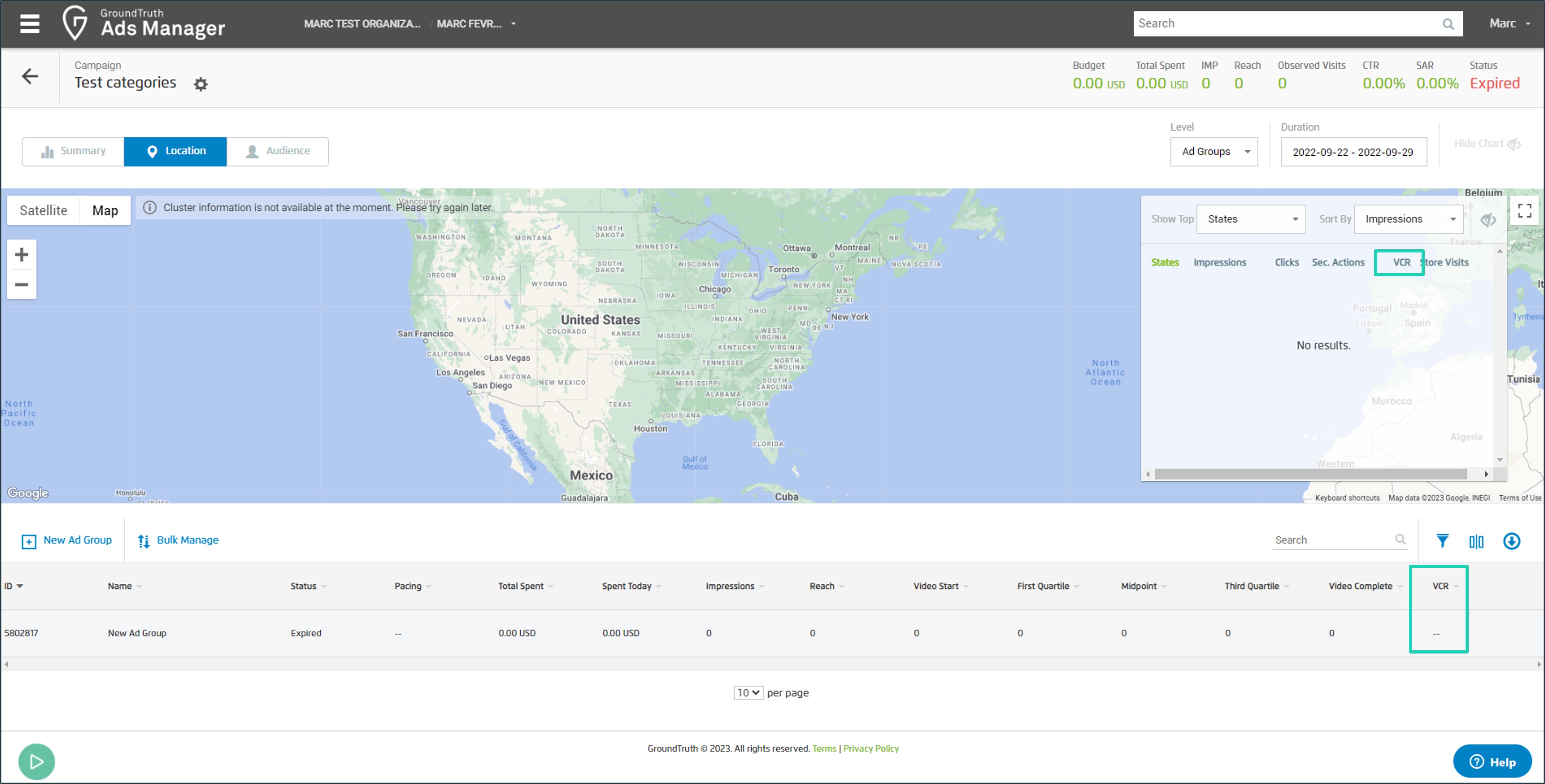
Task: Click the cluster information info icon
Action: [x=150, y=207]
